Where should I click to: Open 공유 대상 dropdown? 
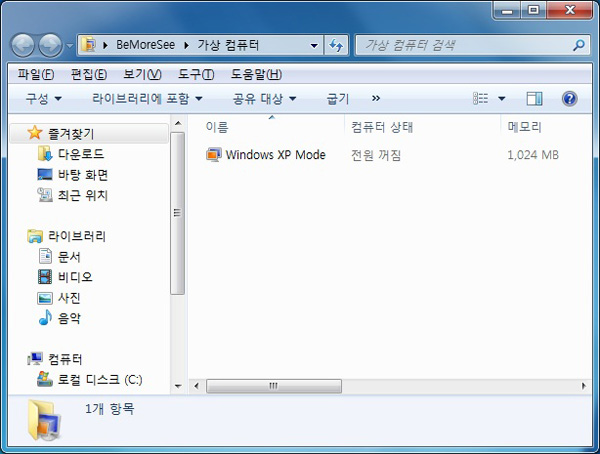coord(264,99)
